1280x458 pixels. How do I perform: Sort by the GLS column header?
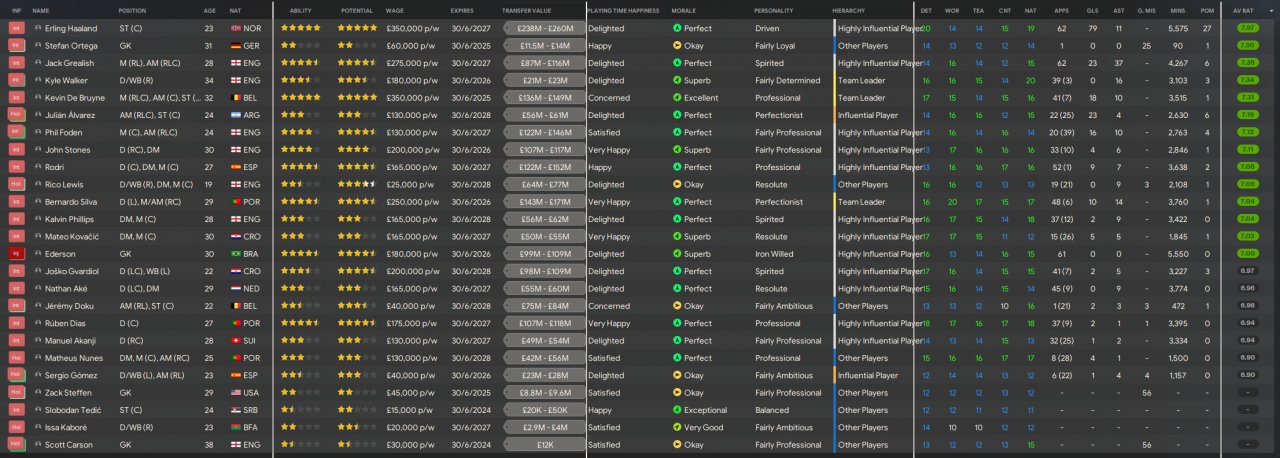click(1091, 10)
